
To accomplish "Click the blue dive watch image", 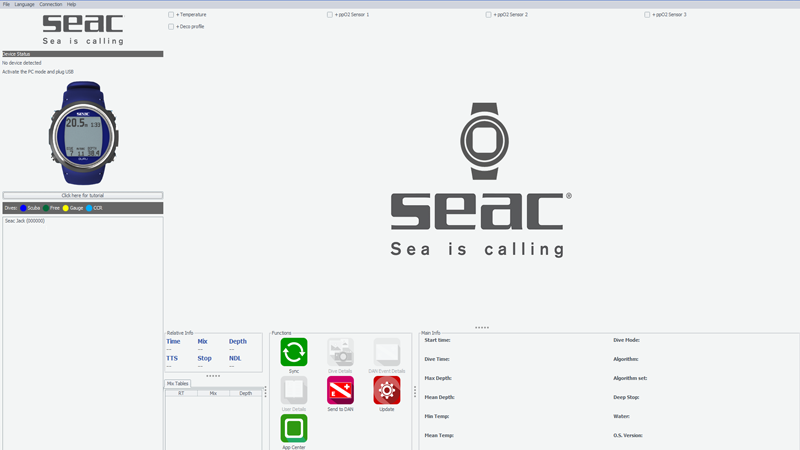I will [83, 133].
